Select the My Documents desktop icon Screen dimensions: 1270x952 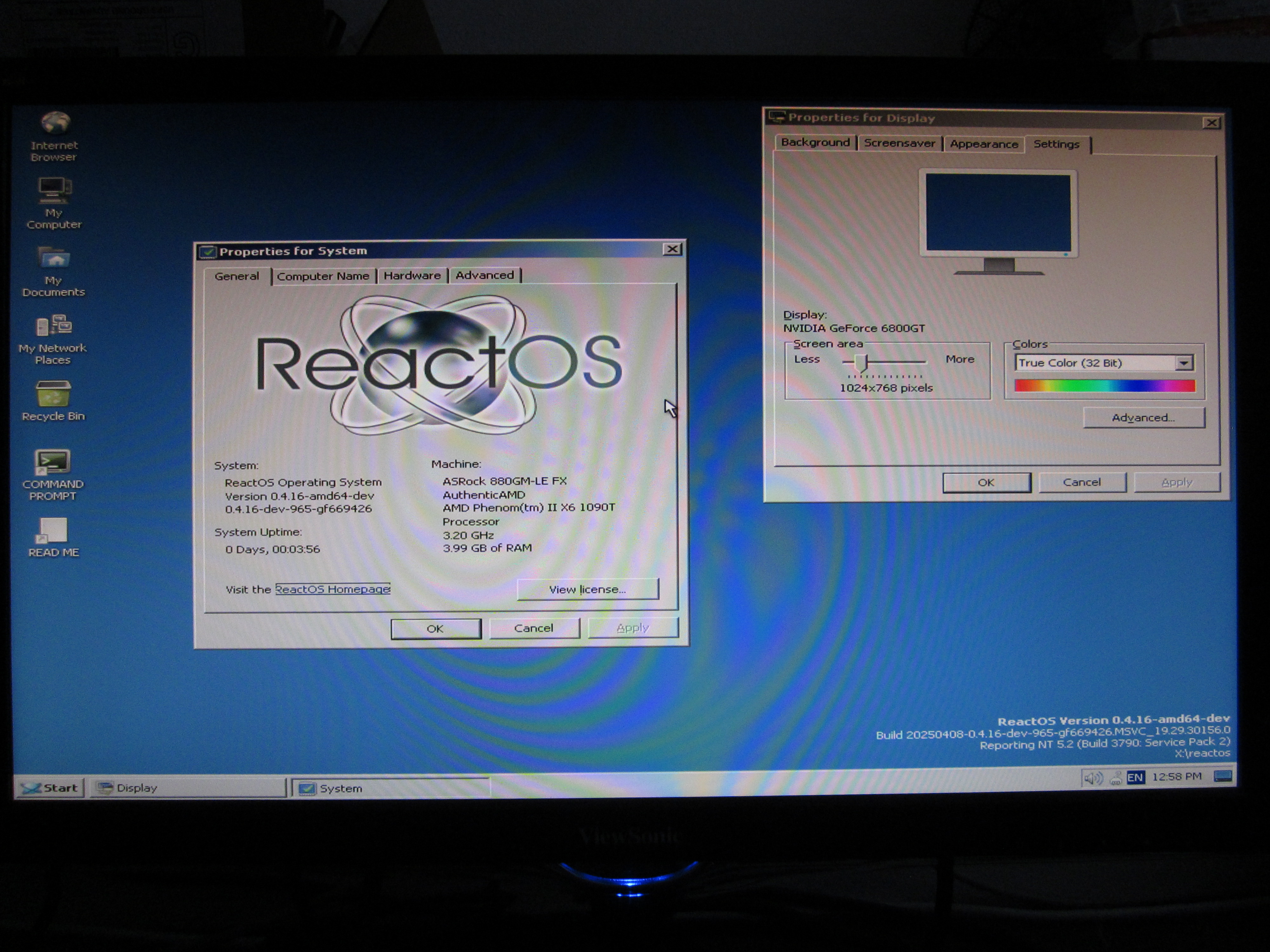coord(53,271)
